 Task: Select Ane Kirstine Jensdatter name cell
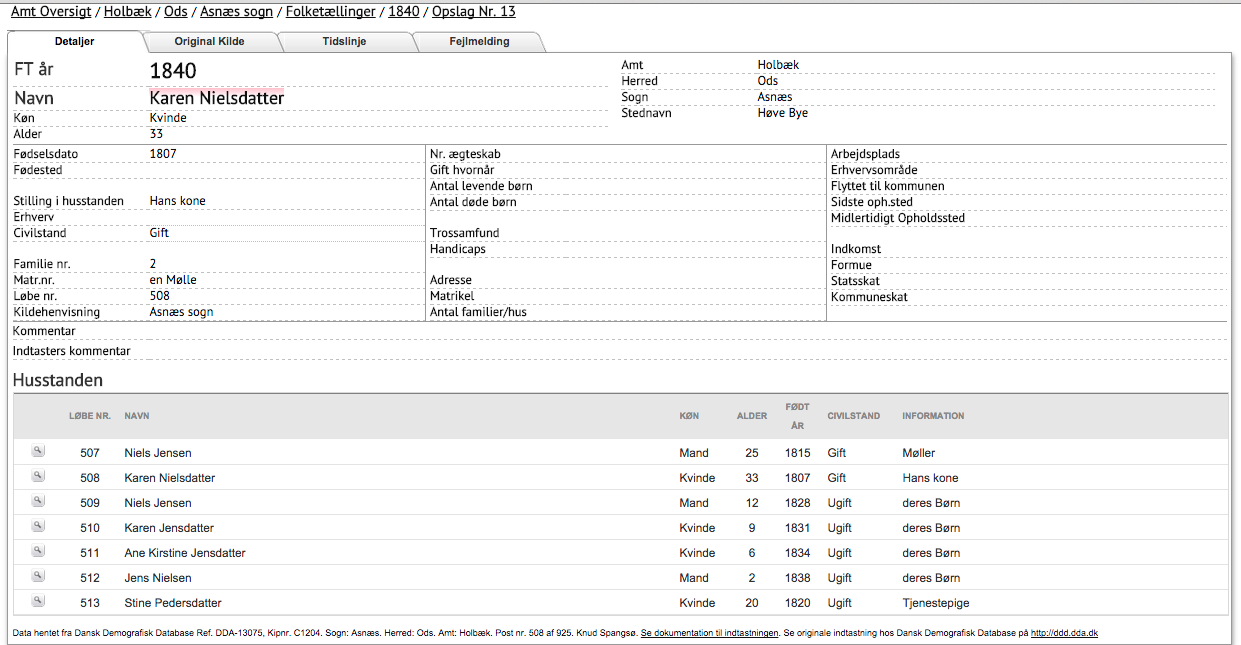pos(185,553)
